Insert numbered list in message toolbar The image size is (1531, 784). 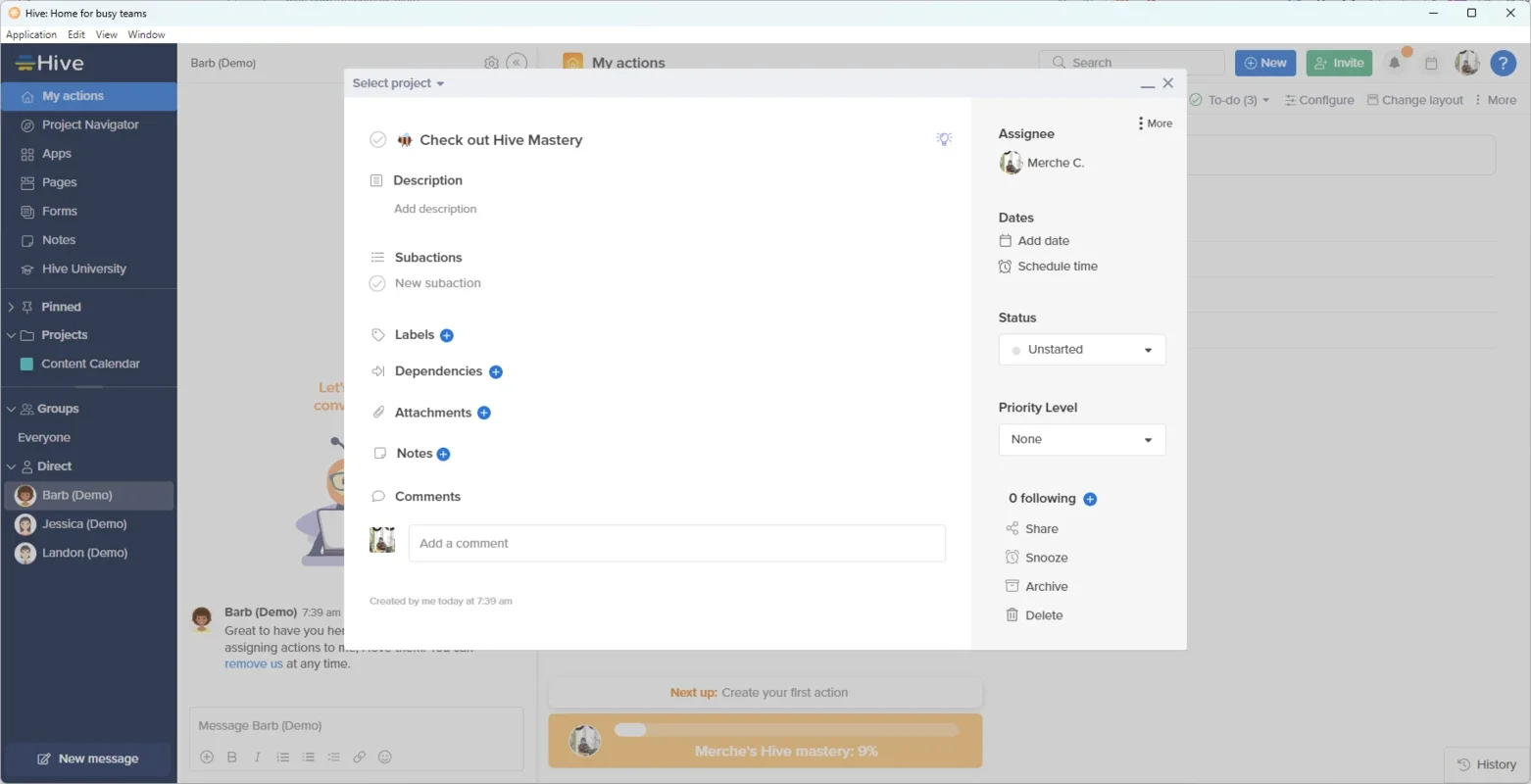(283, 757)
